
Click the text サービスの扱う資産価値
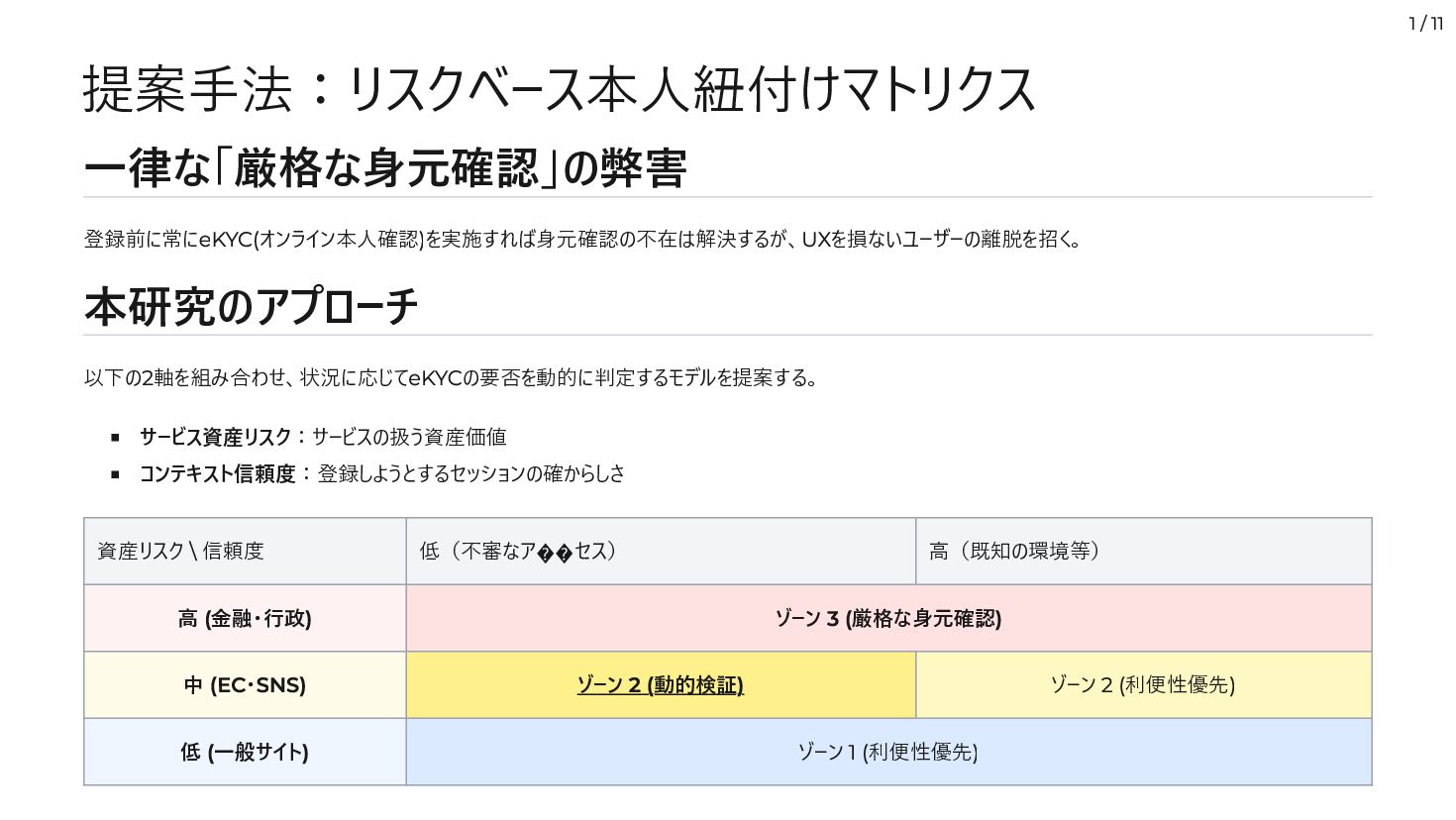[x=409, y=437]
